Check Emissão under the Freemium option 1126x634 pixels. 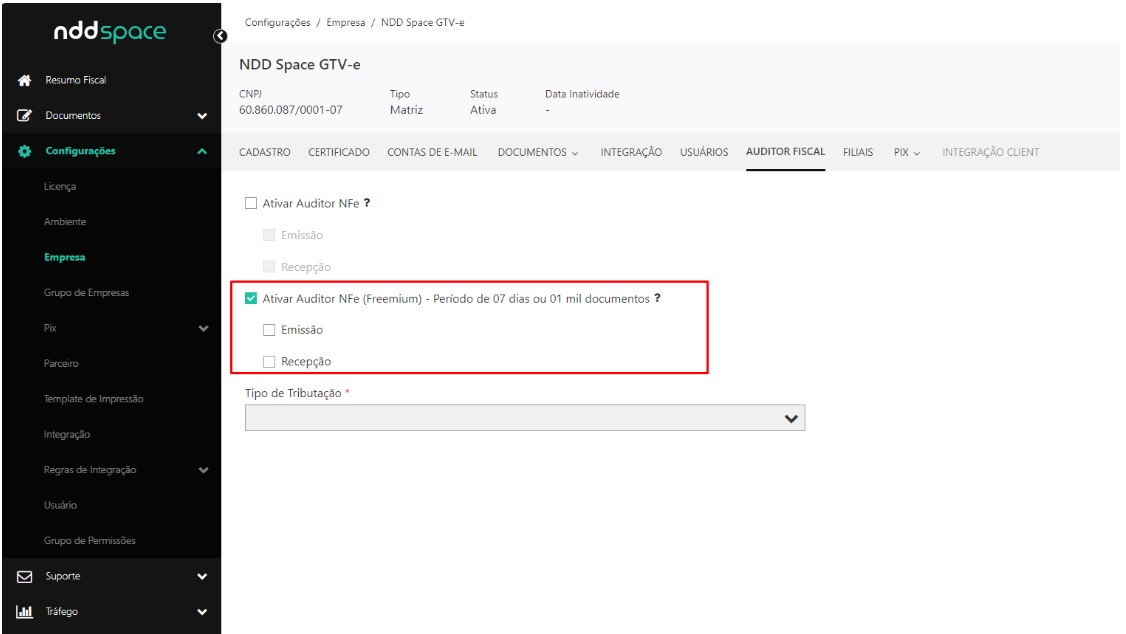(x=268, y=330)
